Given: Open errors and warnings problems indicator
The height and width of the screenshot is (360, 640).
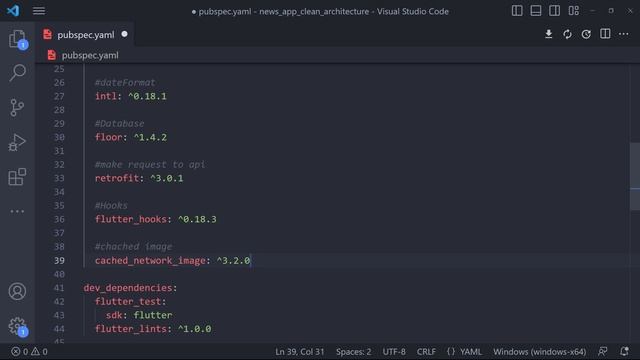Looking at the screenshot, I should (x=29, y=352).
